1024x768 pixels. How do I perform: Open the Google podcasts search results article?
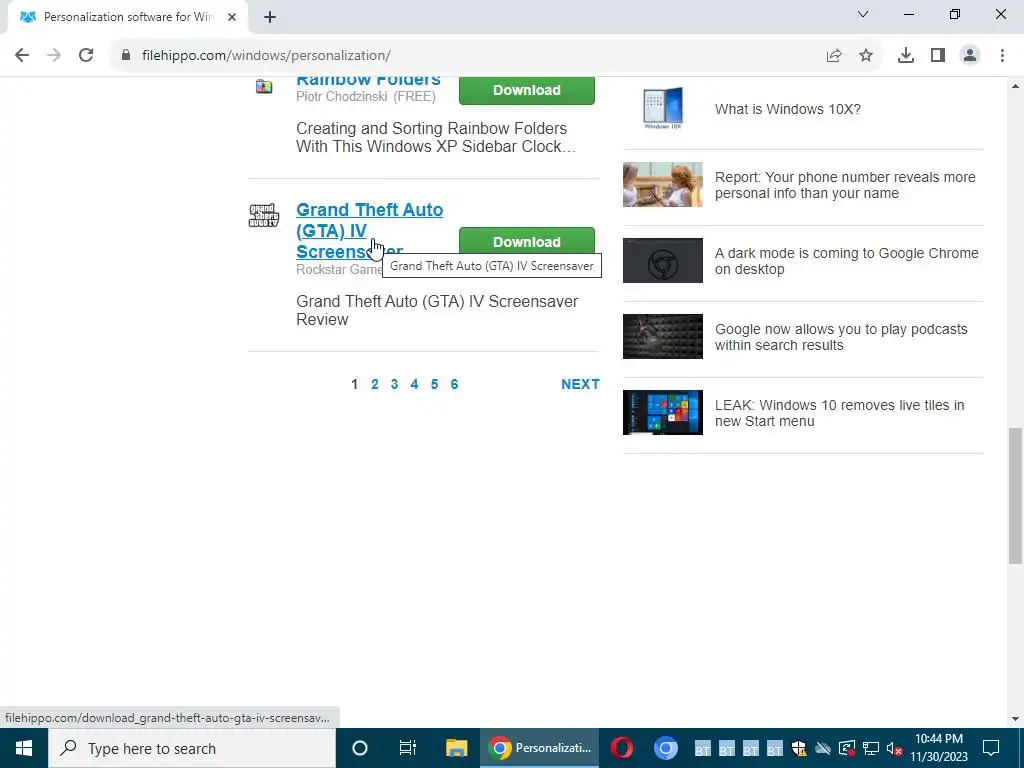841,337
